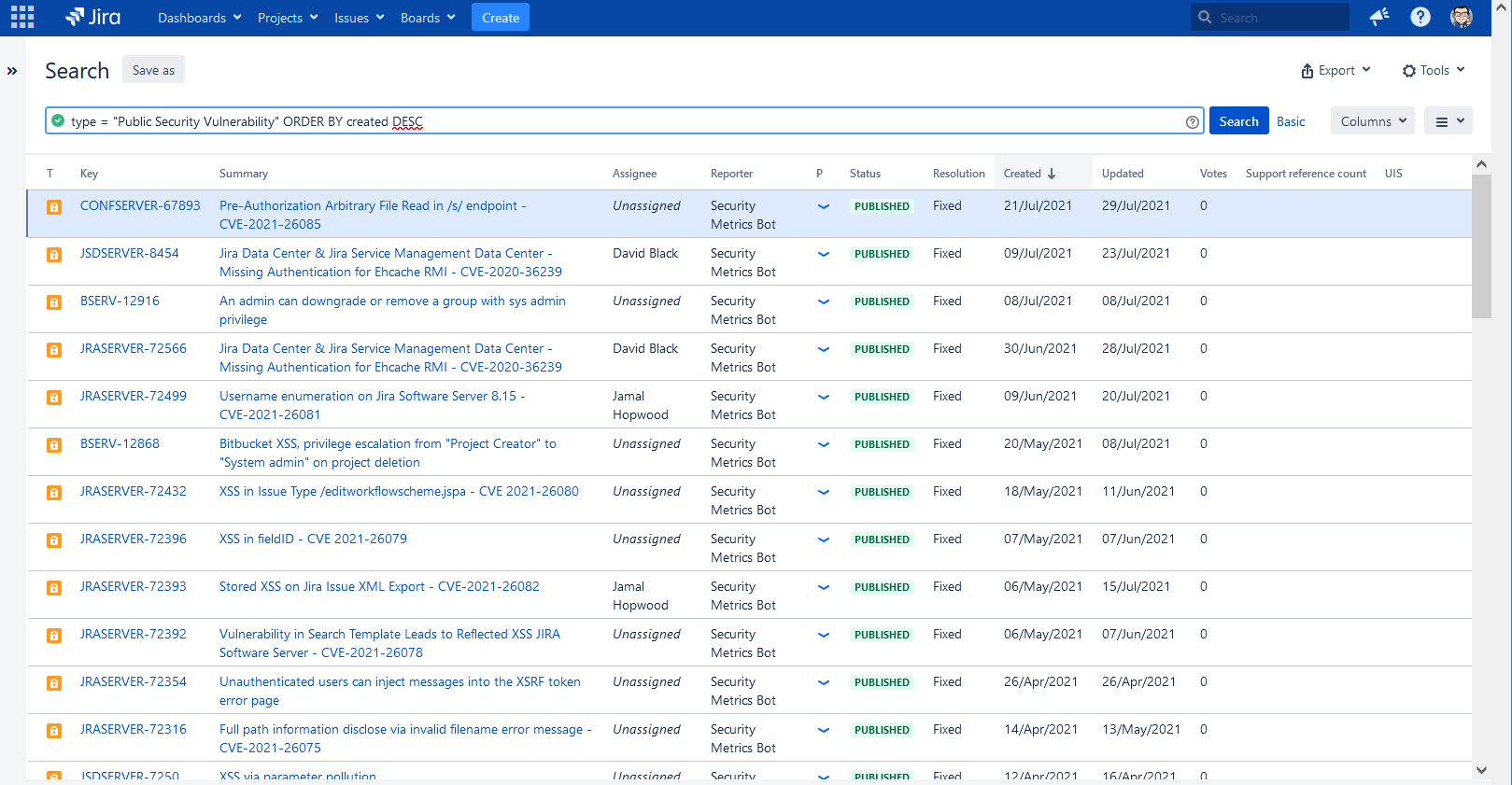Viewport: 1512px width, 785px height.
Task: Expand the Columns dropdown
Action: tap(1373, 121)
